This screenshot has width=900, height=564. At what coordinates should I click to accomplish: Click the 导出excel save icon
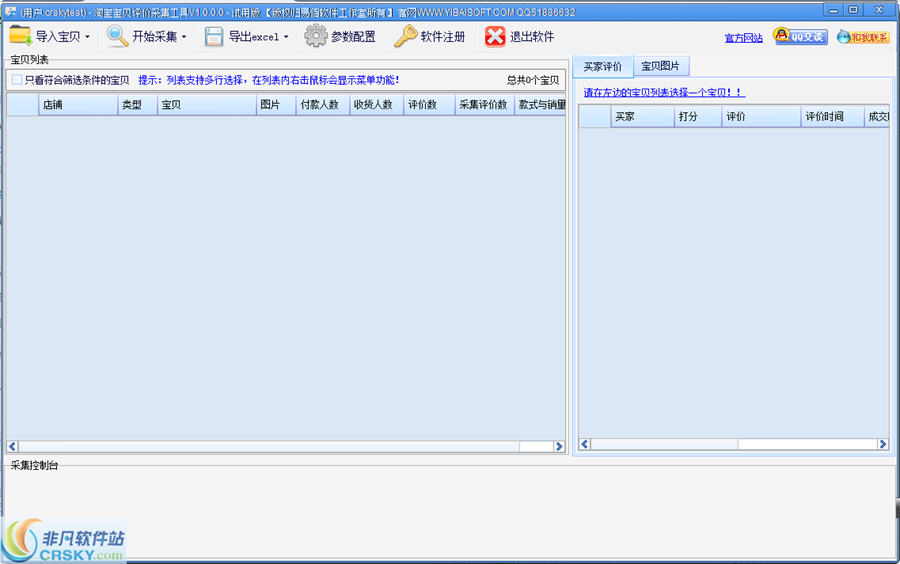point(214,37)
